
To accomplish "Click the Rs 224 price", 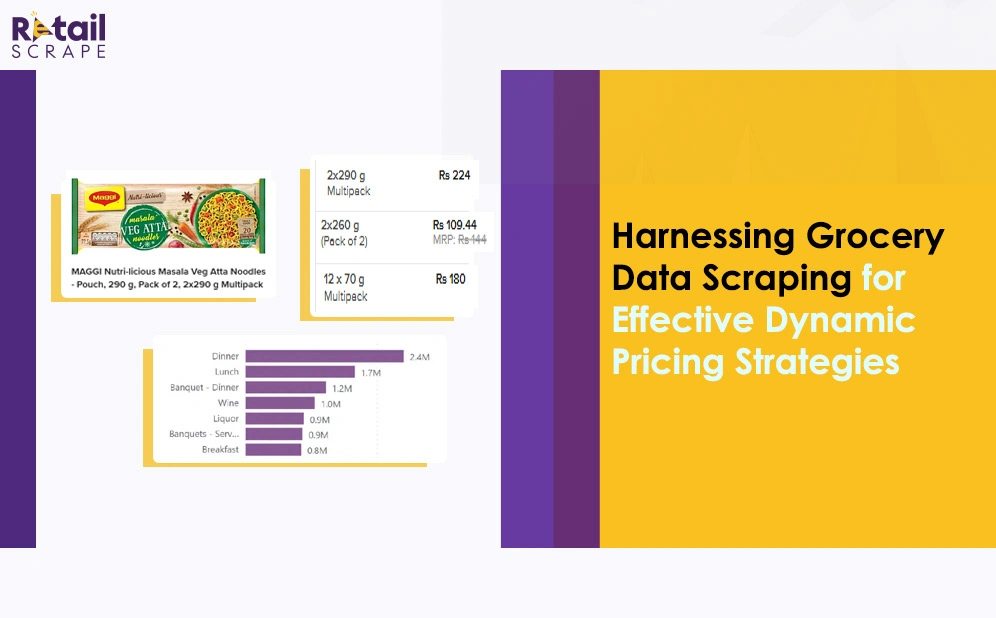I will pyautogui.click(x=452, y=175).
